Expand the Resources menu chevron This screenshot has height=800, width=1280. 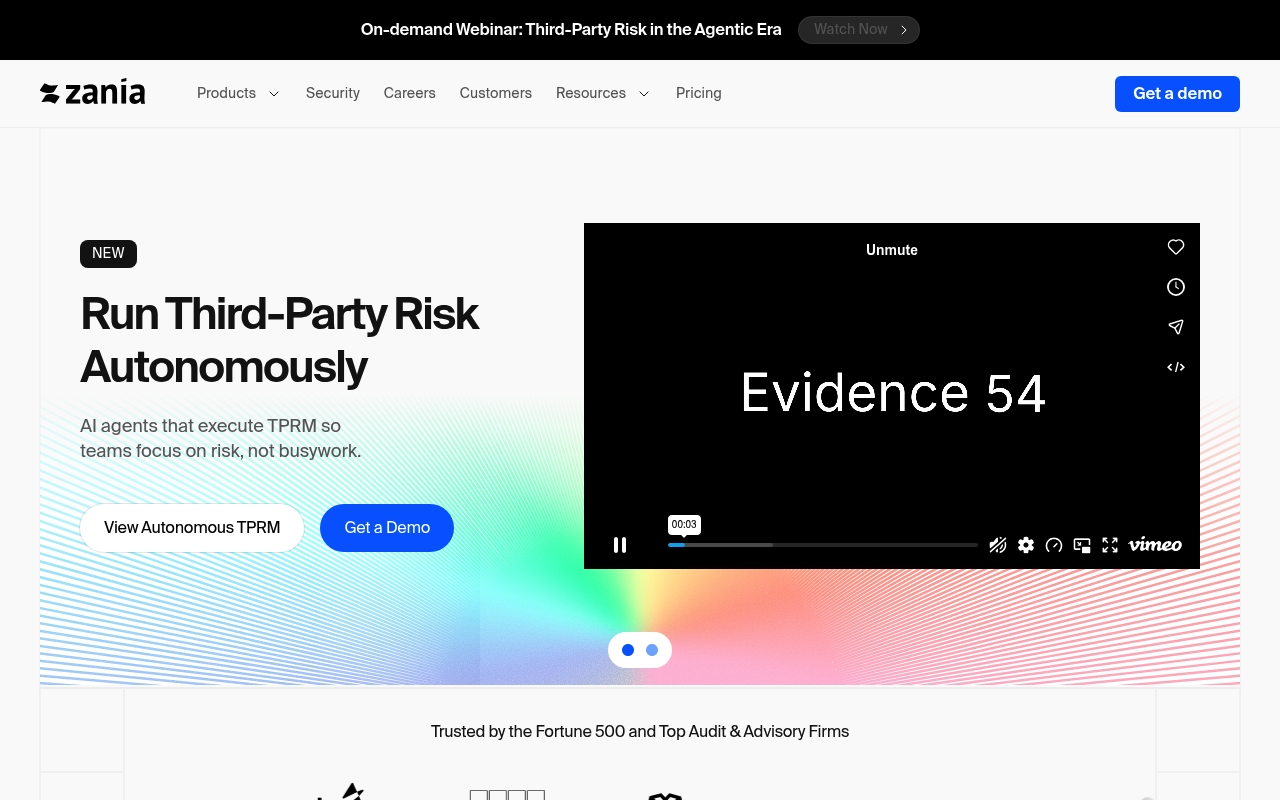pos(644,94)
